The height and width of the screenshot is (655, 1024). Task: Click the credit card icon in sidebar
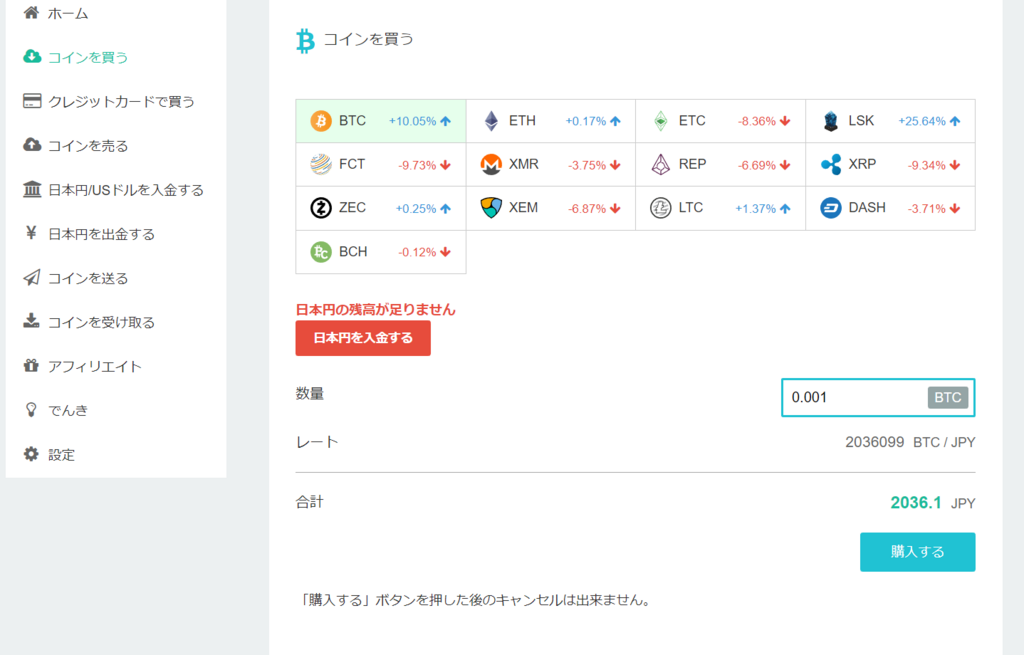tap(31, 101)
